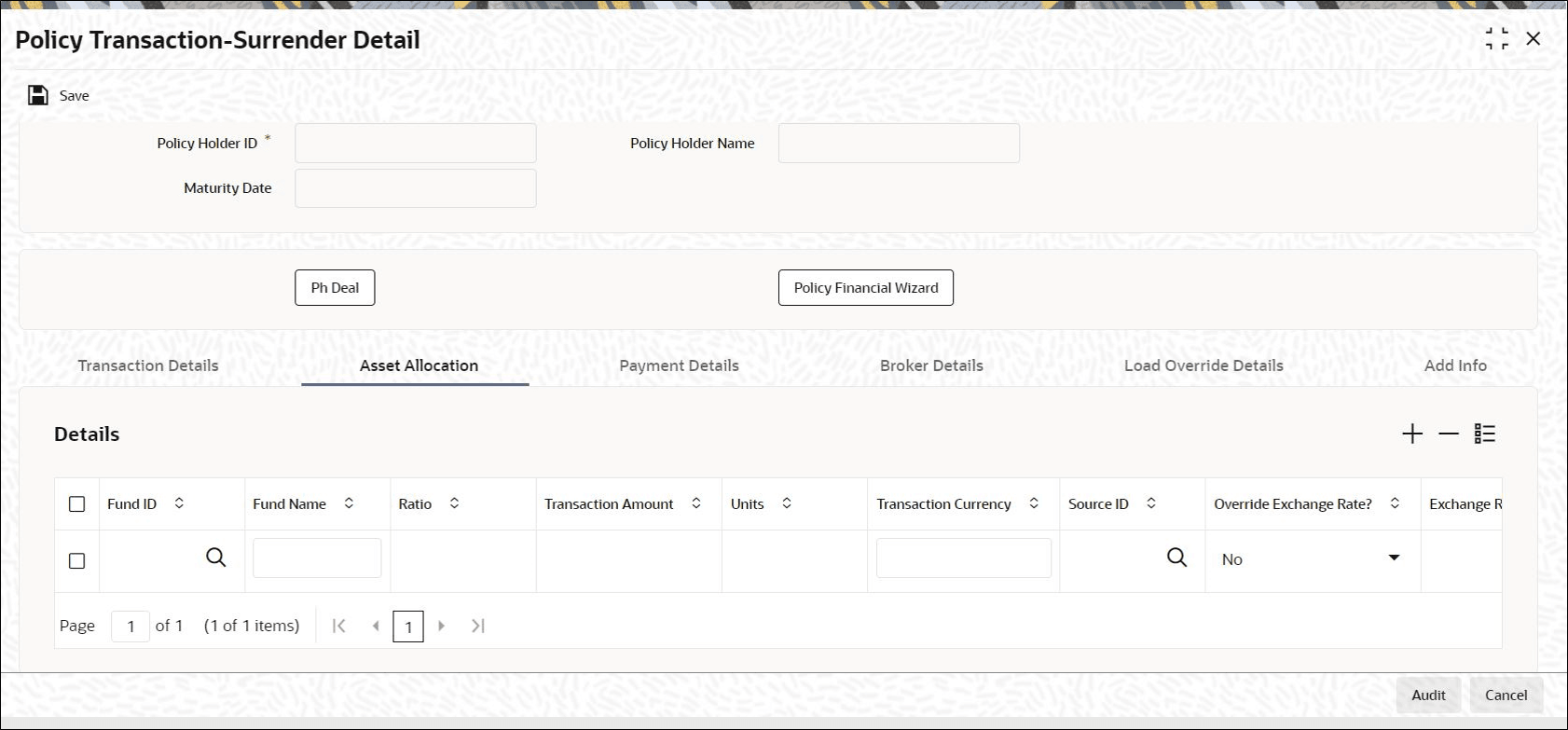Open the Source ID search lookup

[1177, 558]
